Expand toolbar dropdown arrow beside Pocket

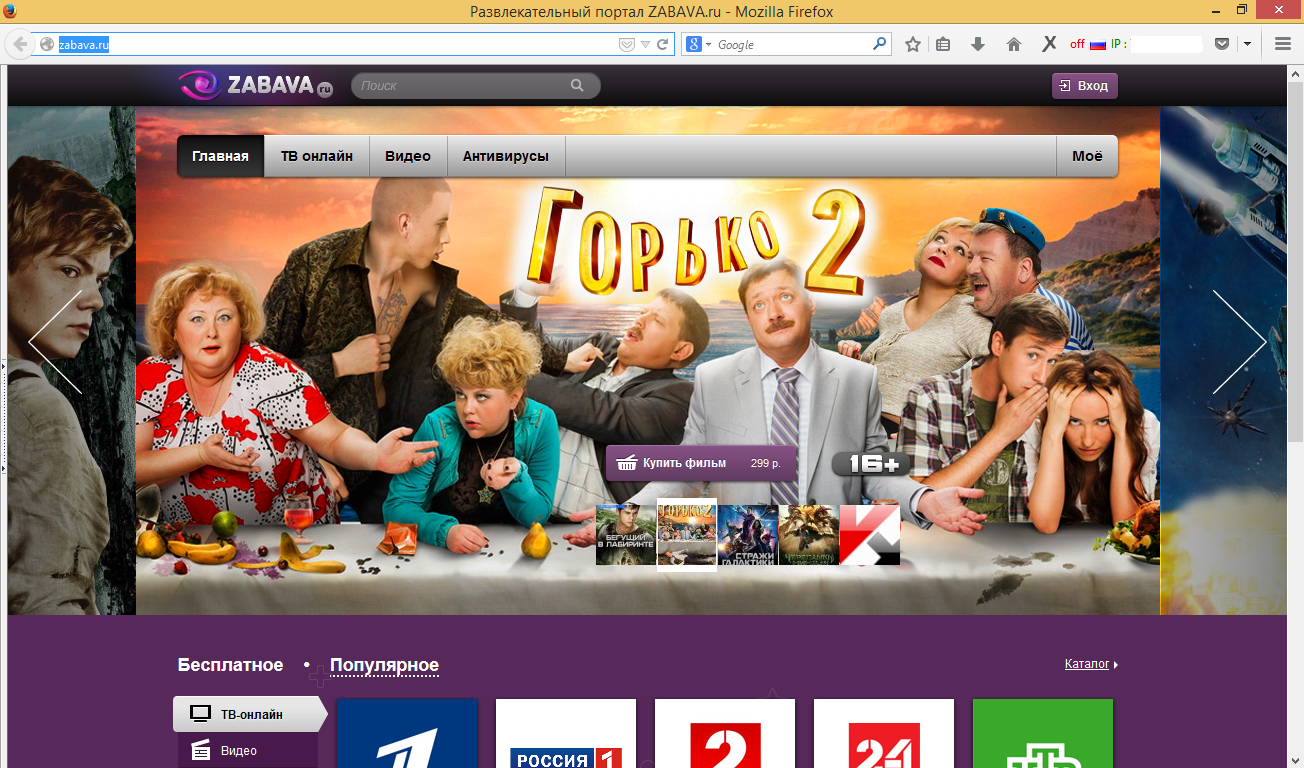pos(1248,44)
